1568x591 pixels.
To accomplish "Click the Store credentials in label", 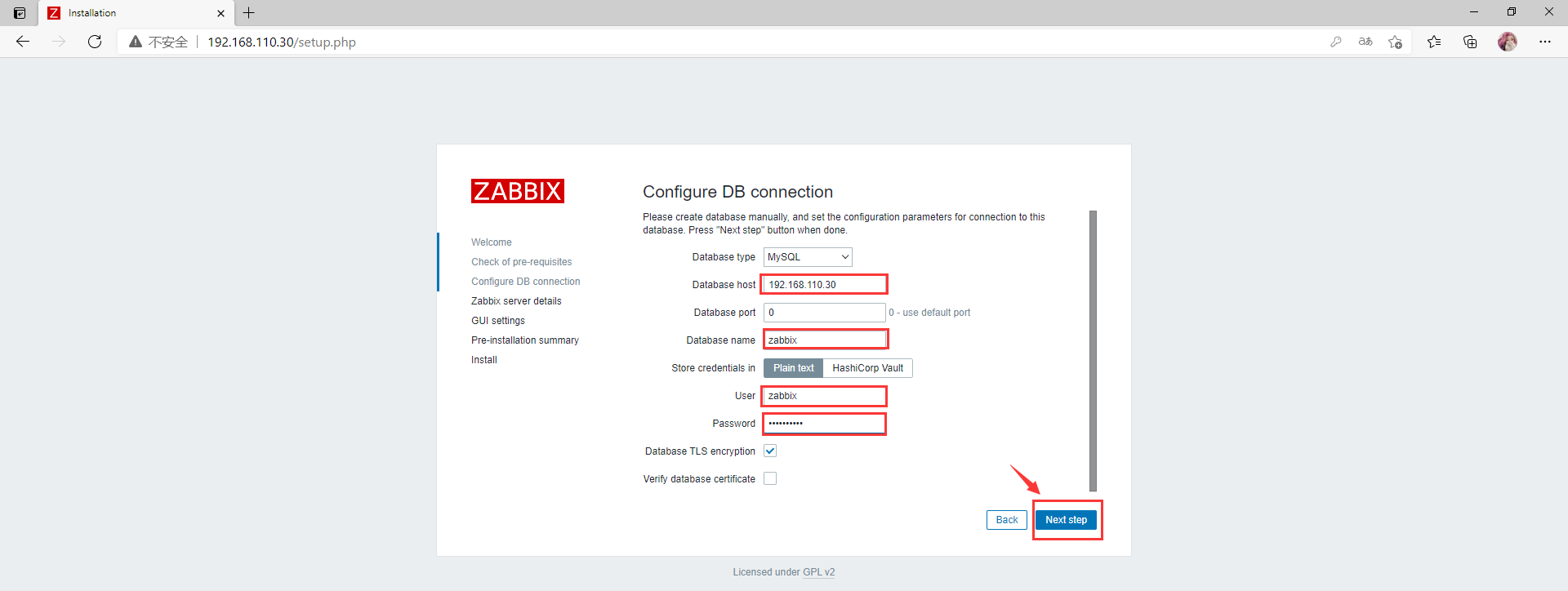I will click(713, 368).
